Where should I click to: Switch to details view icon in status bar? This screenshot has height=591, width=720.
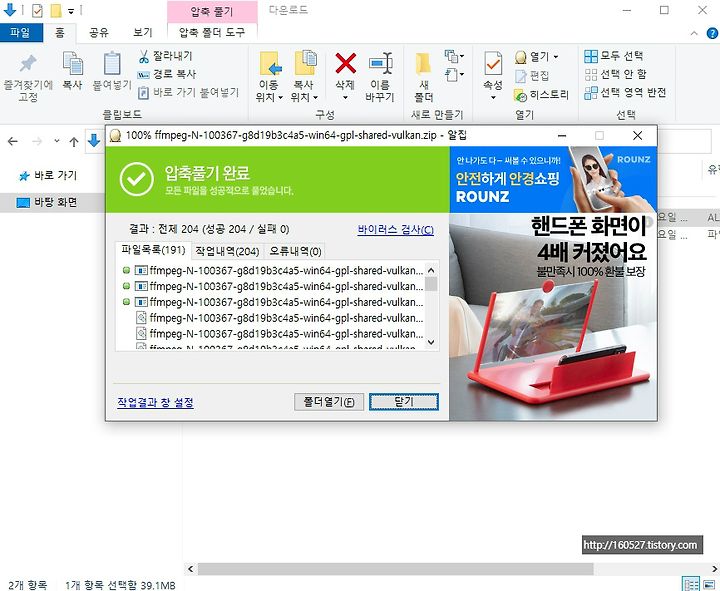[691, 584]
